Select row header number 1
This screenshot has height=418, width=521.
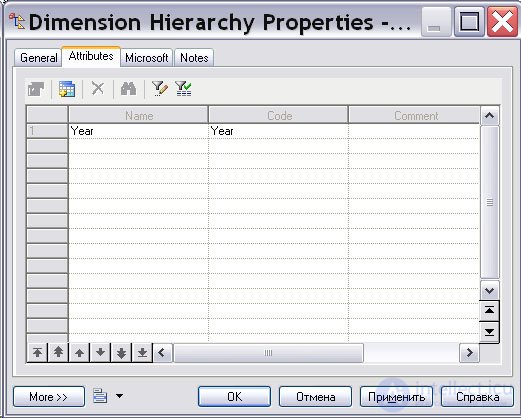pyautogui.click(x=47, y=131)
